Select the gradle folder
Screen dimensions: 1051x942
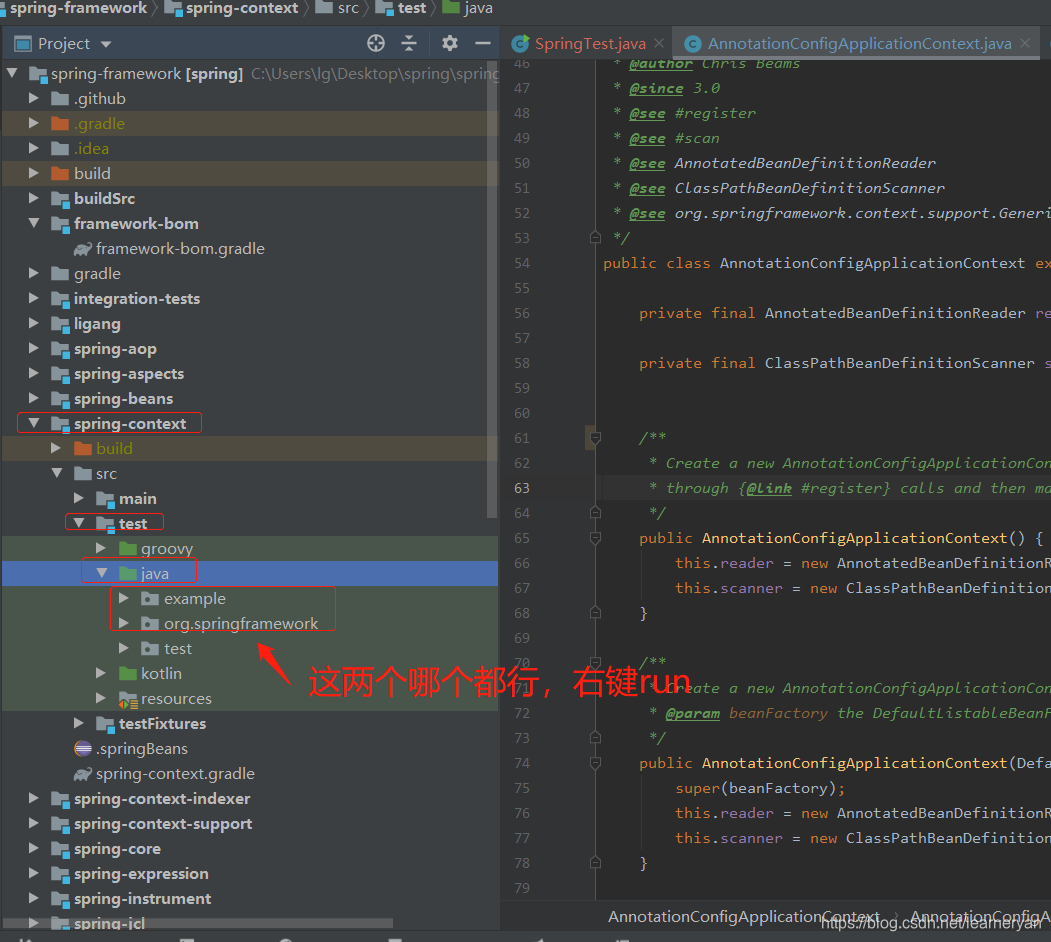point(97,274)
